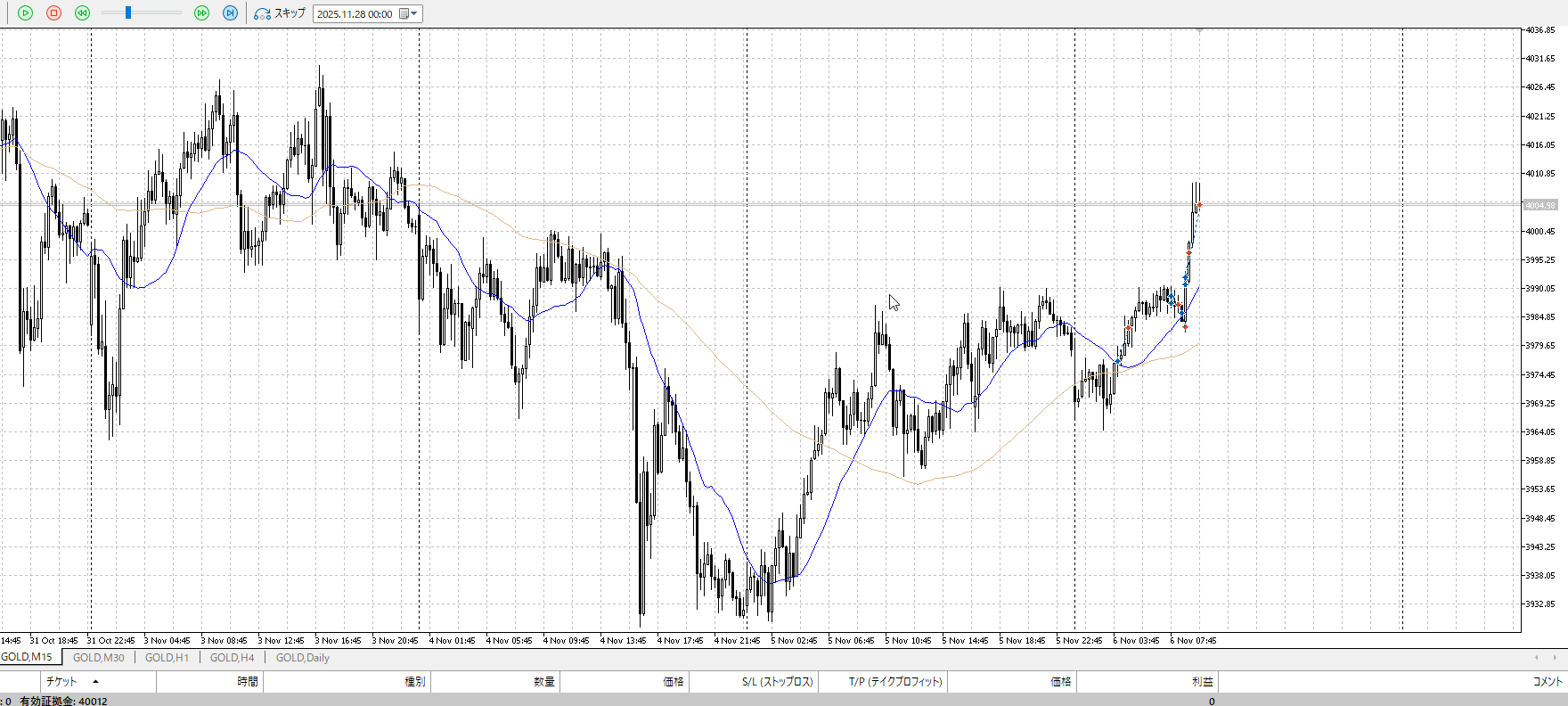
Task: Advance one bar with the blue step-forward icon
Action: [x=230, y=13]
